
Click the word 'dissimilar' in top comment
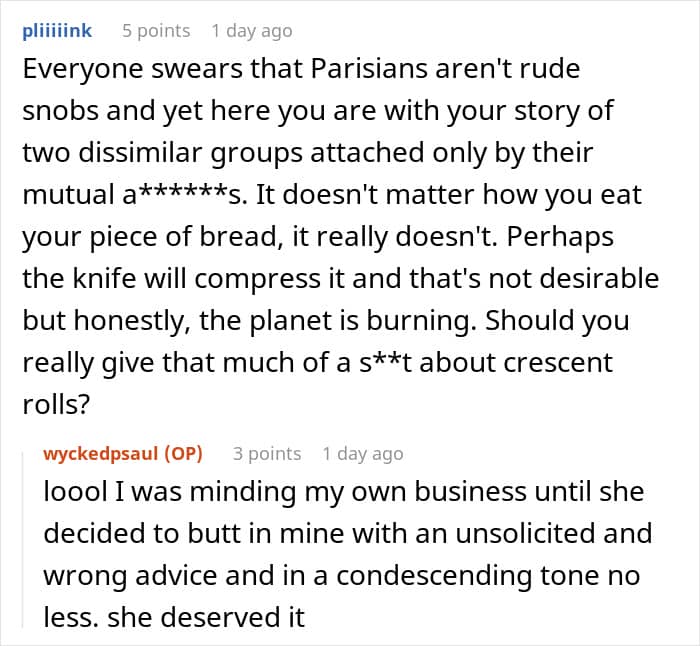coord(141,153)
